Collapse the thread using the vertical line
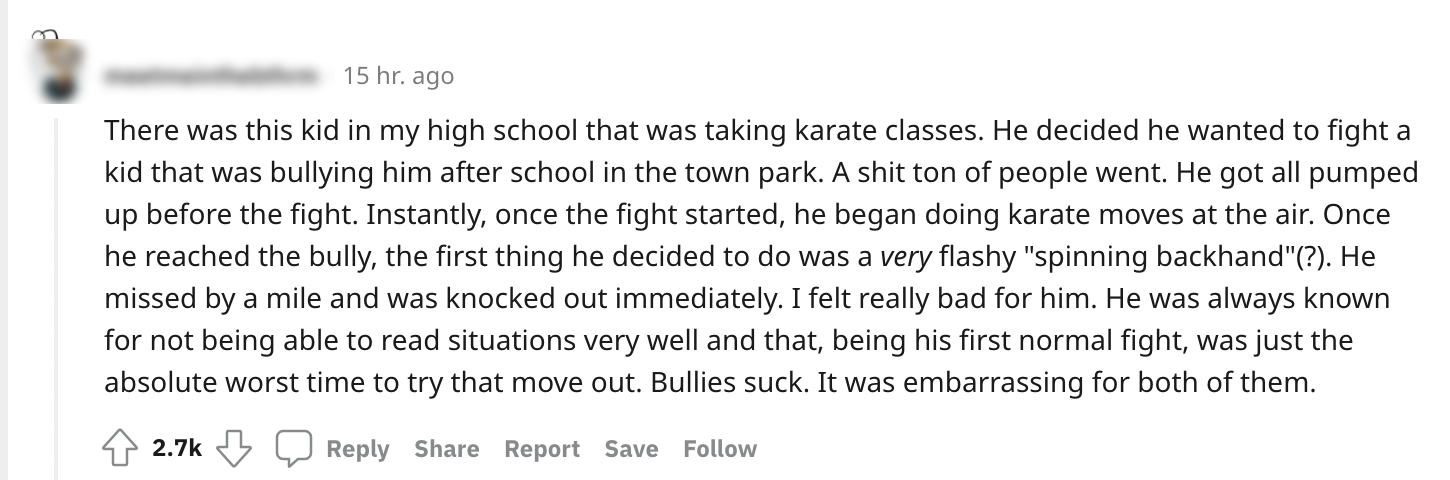Viewport: 1450px width, 480px height. 56,300
